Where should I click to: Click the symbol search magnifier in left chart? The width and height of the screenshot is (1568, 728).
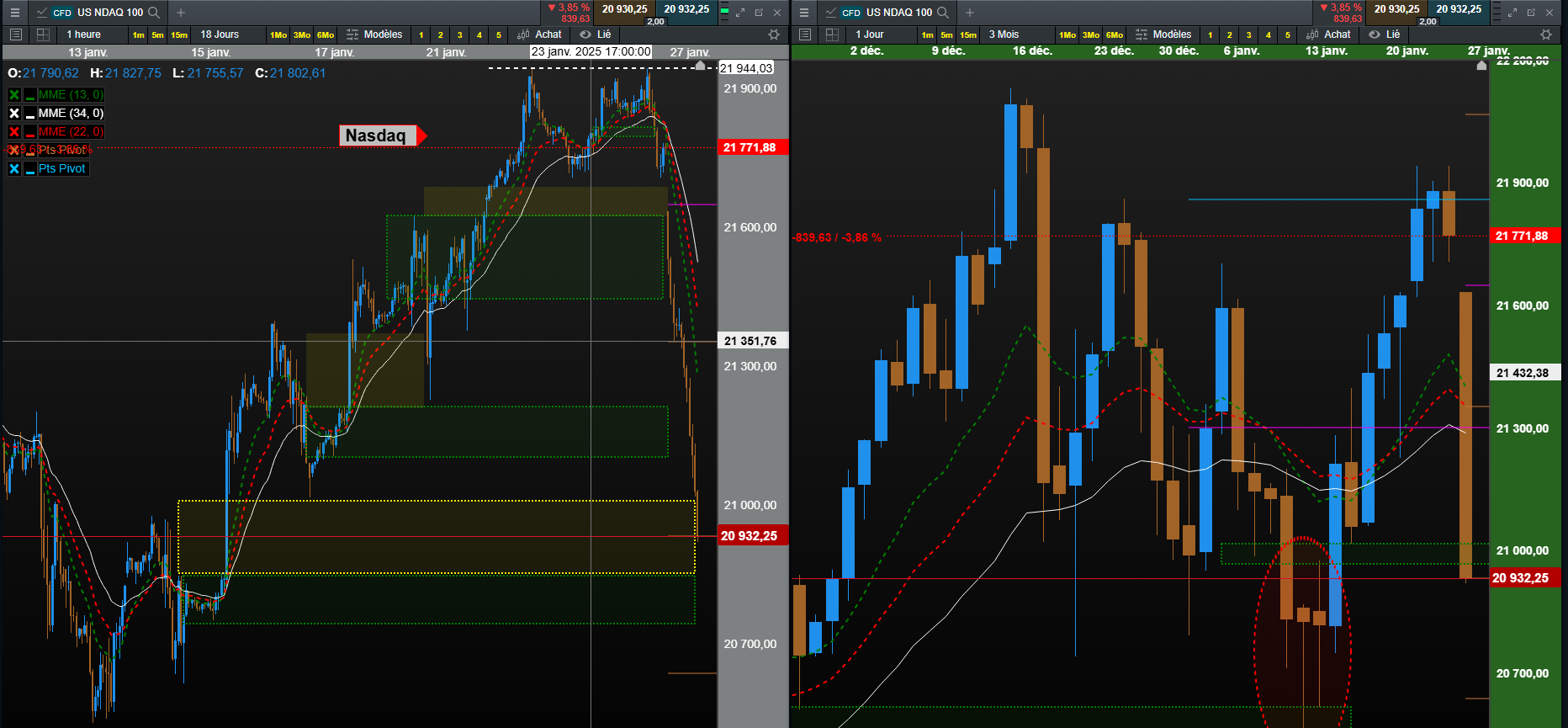154,13
